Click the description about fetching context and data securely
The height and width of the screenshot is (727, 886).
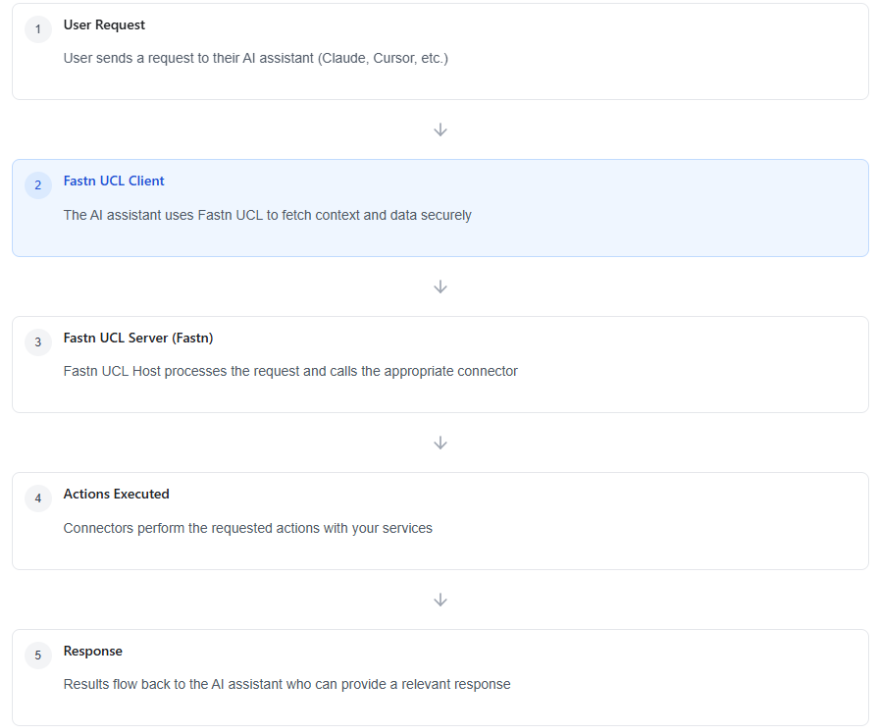click(x=267, y=215)
